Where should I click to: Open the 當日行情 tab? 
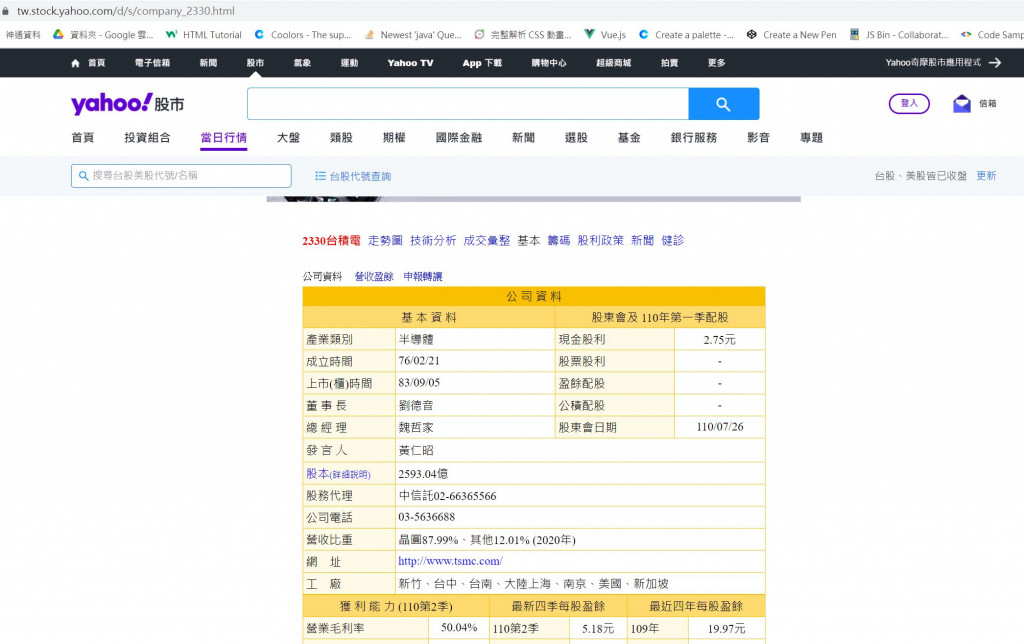(223, 137)
